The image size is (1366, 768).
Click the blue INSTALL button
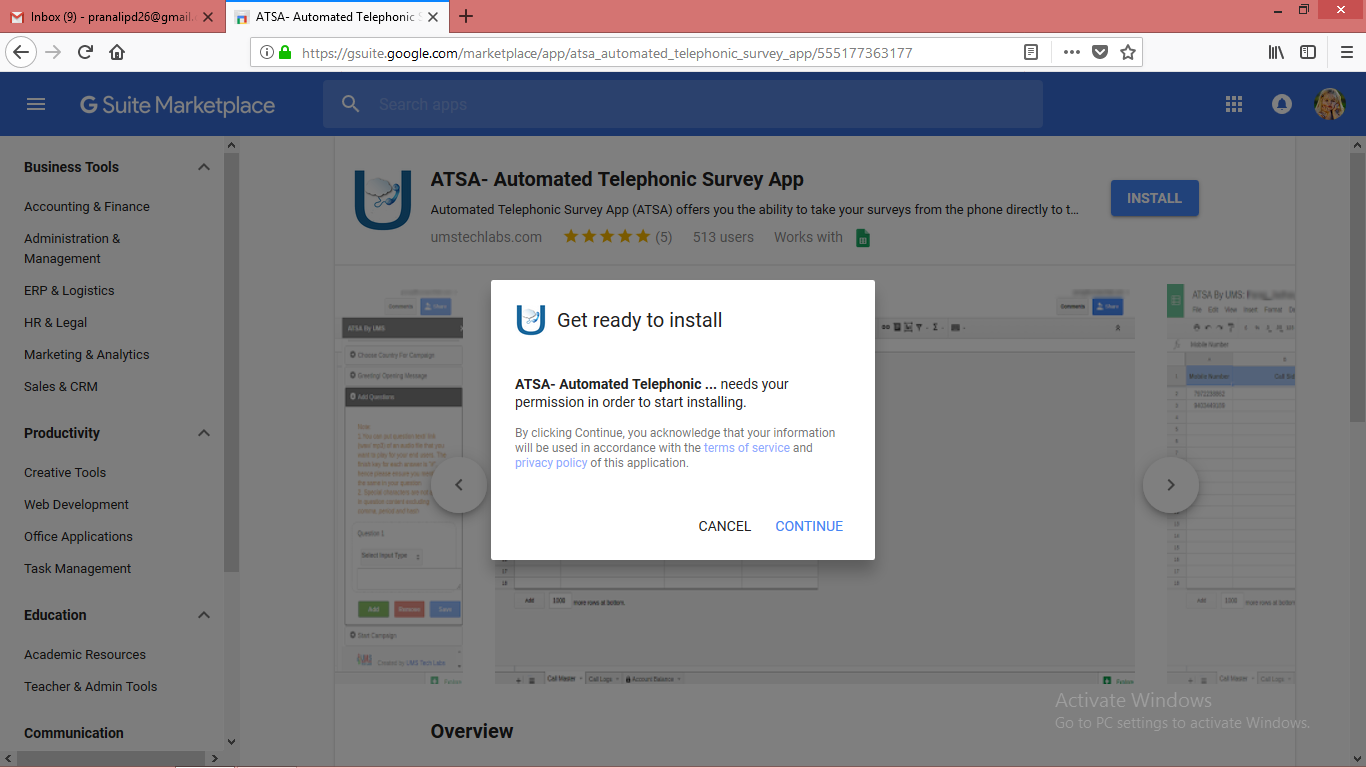(1155, 198)
